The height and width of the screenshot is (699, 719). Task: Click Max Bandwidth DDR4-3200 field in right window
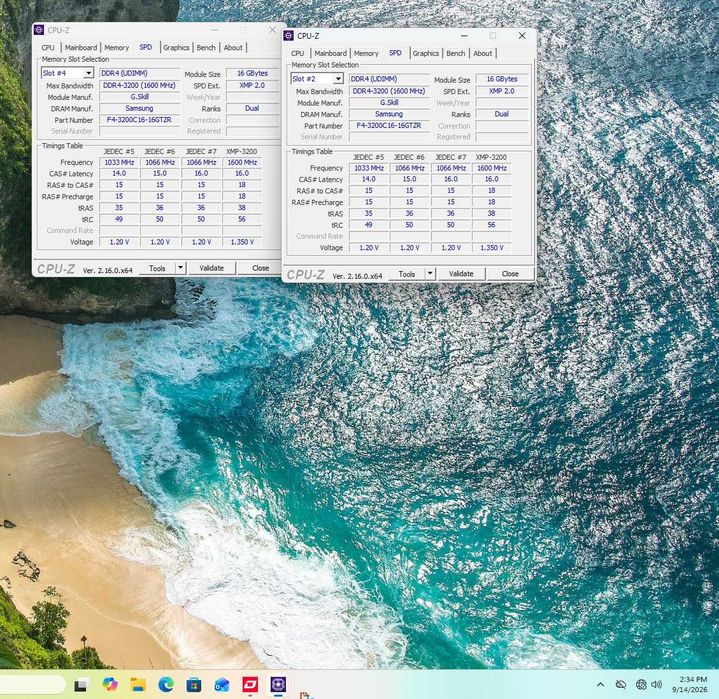(389, 91)
